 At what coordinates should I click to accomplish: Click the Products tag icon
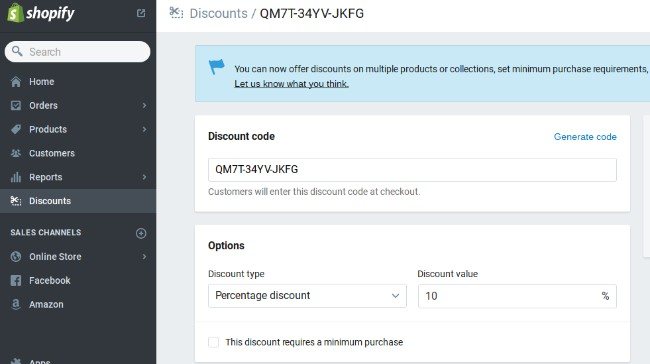pyautogui.click(x=16, y=129)
